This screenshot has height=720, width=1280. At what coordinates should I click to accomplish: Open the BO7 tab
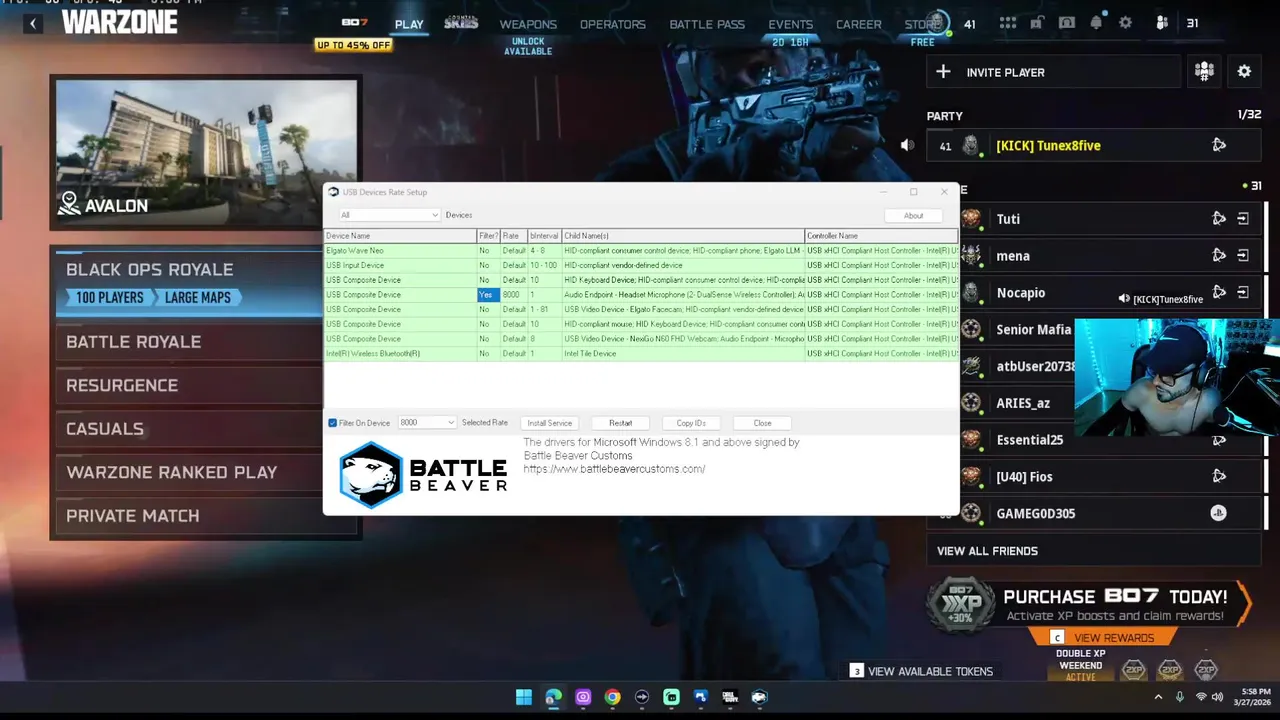click(354, 23)
